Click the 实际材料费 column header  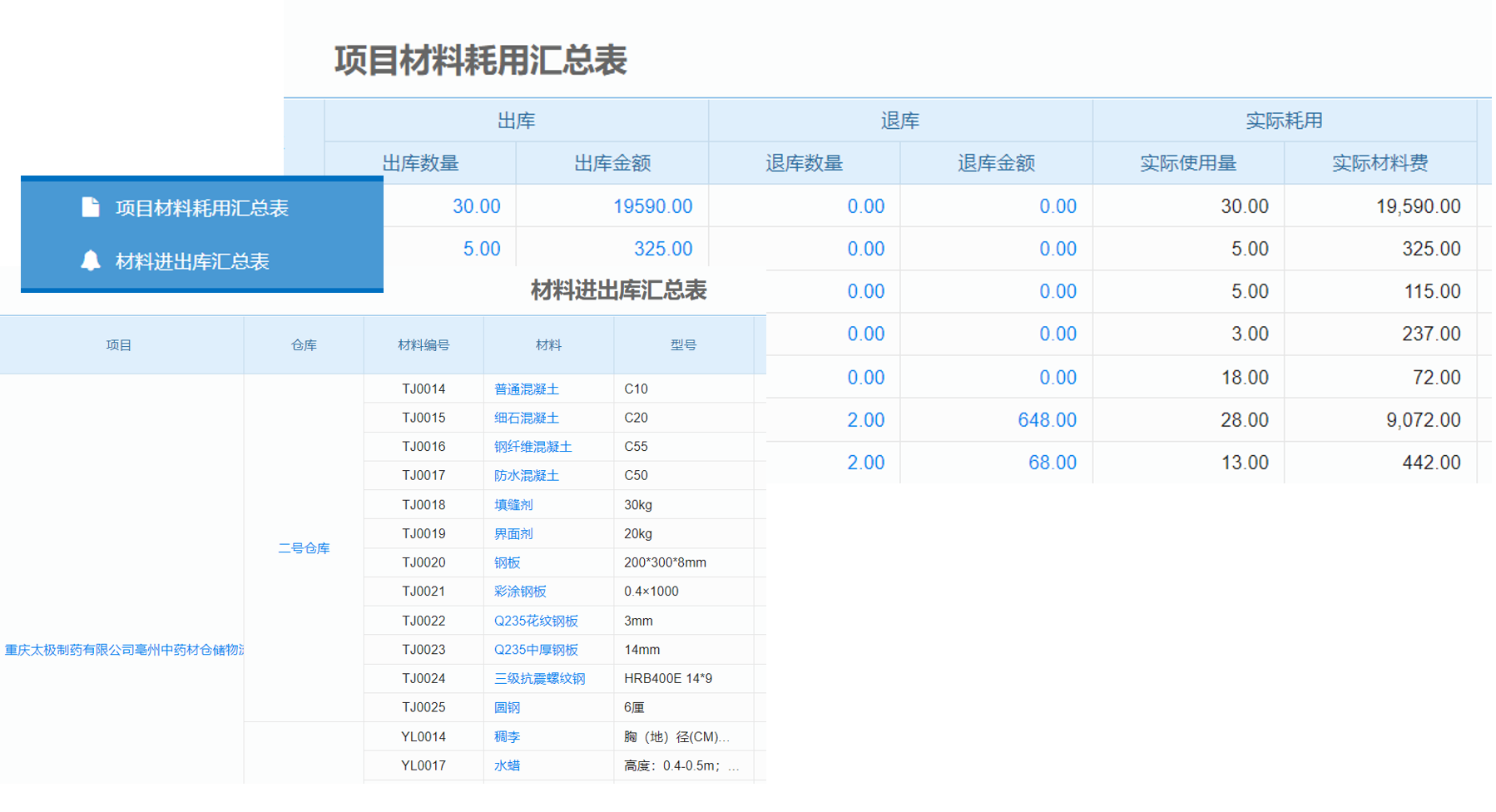coord(1379,163)
